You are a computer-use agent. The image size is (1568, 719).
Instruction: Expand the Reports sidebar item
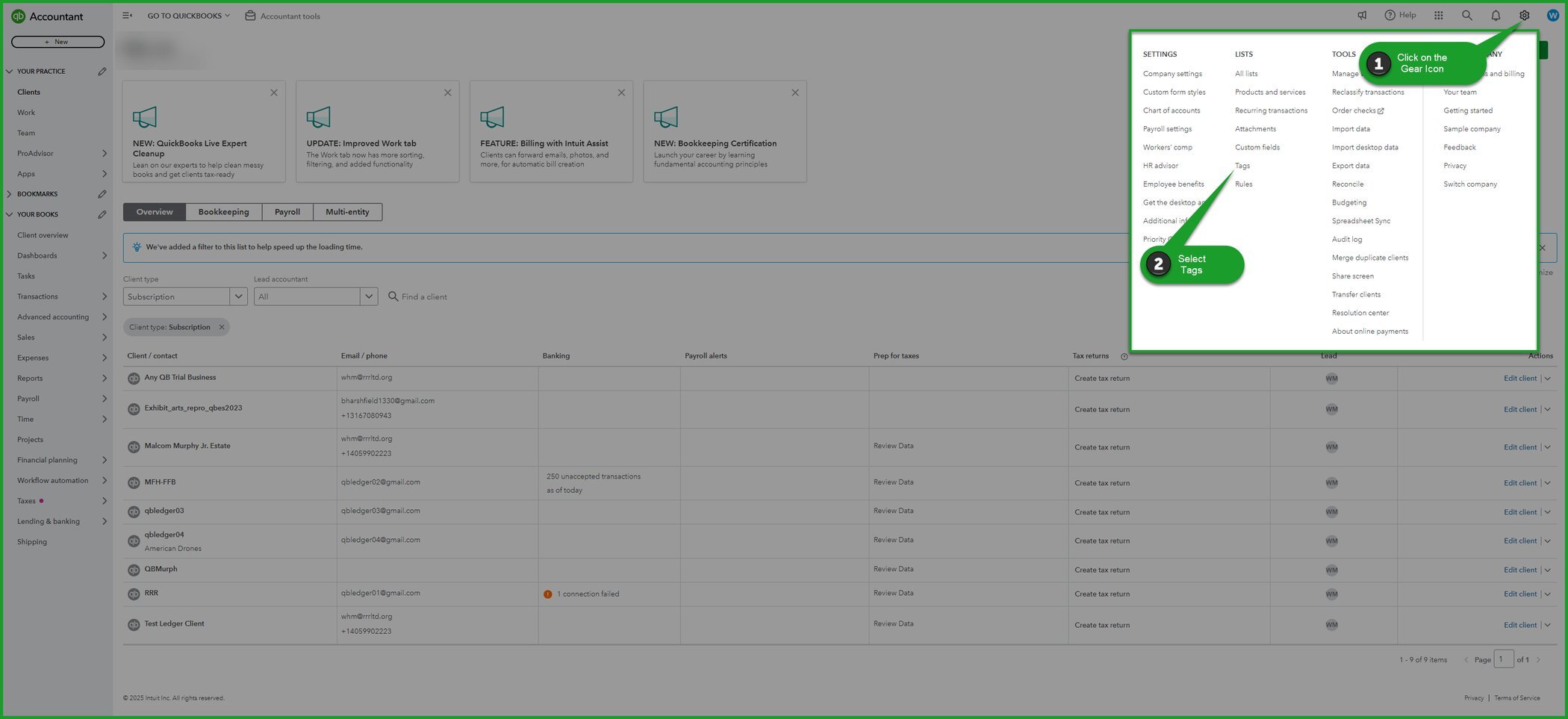click(104, 379)
